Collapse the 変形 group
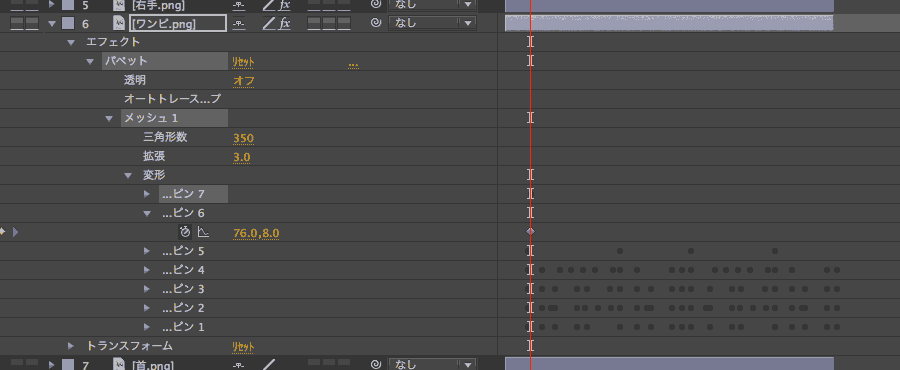The width and height of the screenshot is (900, 370). click(128, 176)
